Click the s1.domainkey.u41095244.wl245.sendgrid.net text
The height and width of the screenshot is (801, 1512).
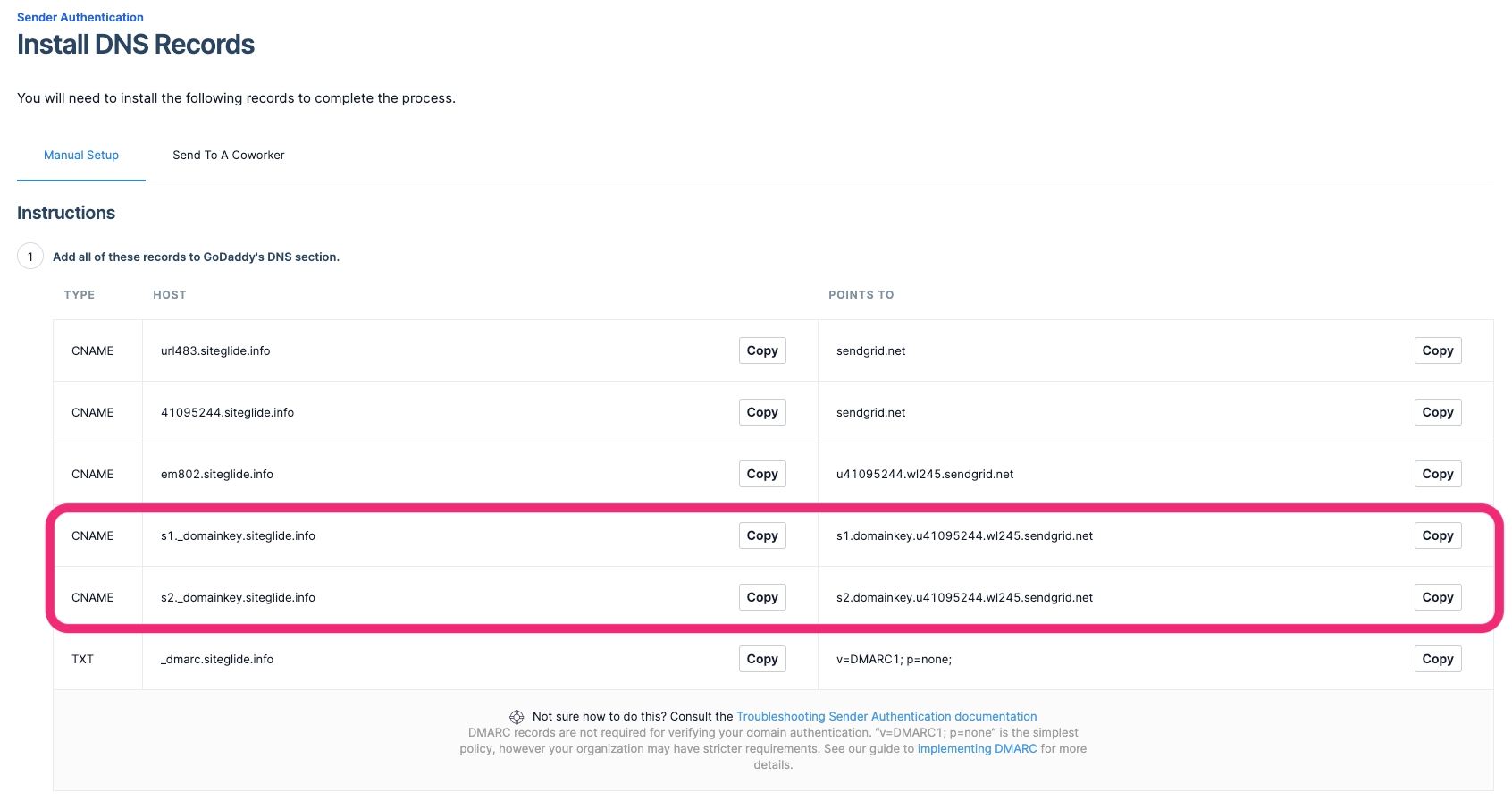click(x=964, y=535)
